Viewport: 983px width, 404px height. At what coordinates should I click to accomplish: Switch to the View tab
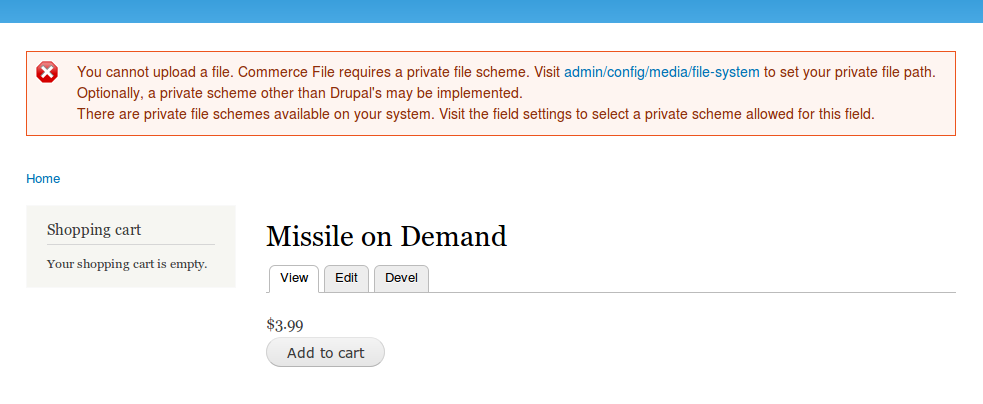click(294, 278)
